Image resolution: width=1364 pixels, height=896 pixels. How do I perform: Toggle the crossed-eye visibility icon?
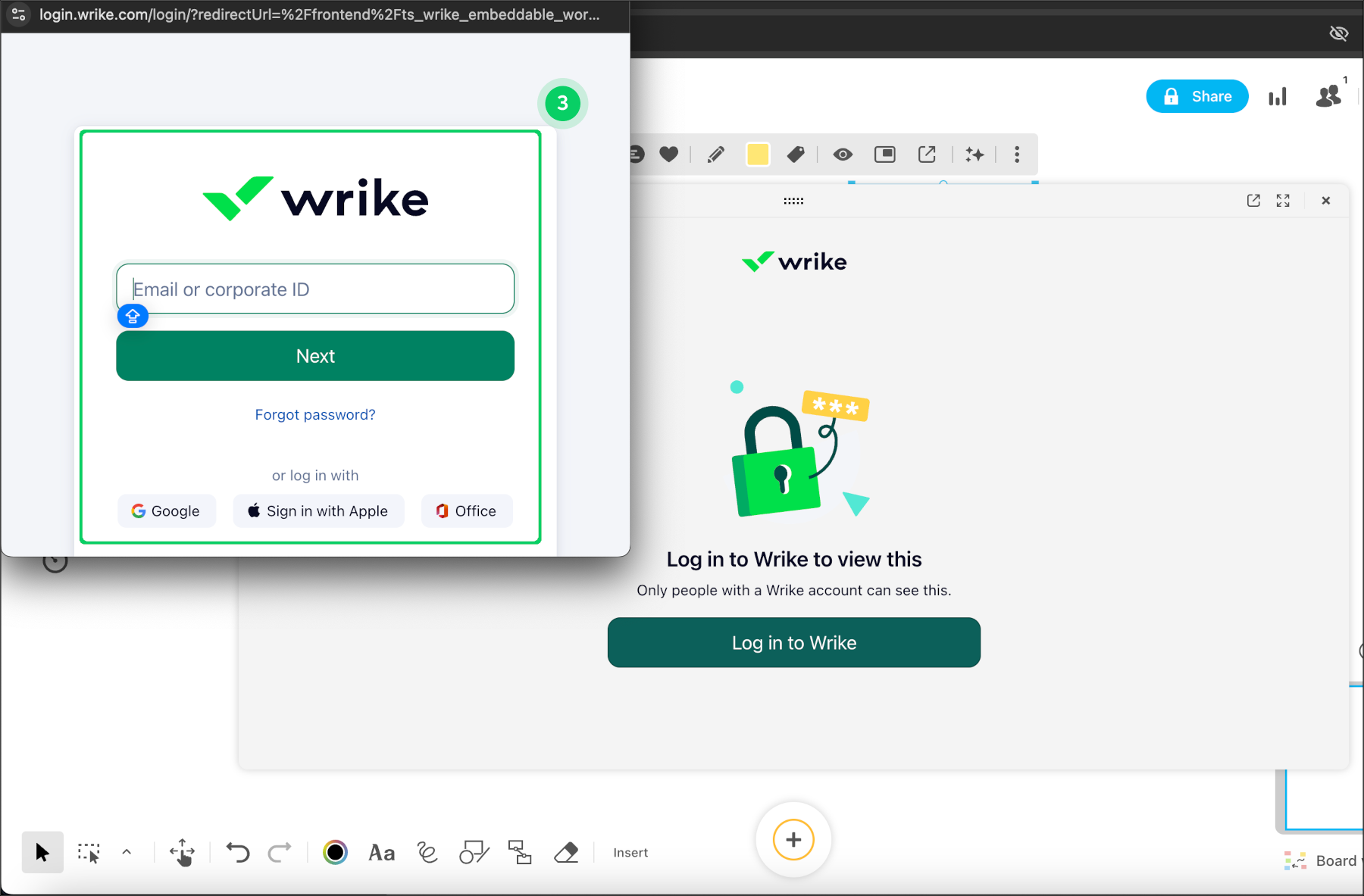click(x=1338, y=33)
